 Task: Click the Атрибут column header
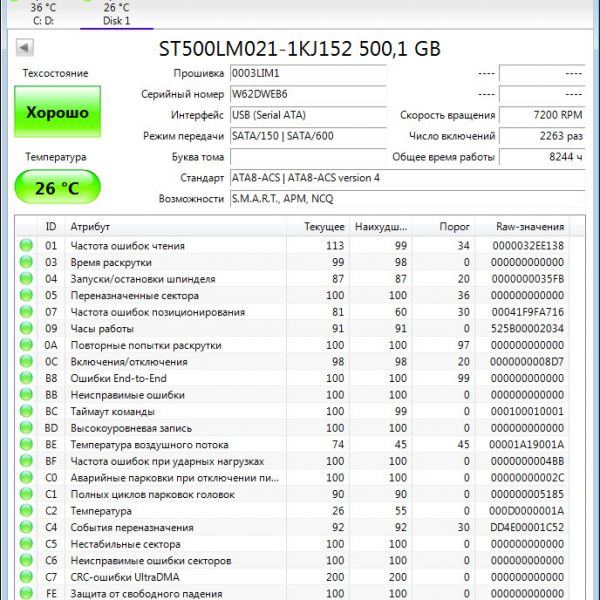coord(175,227)
